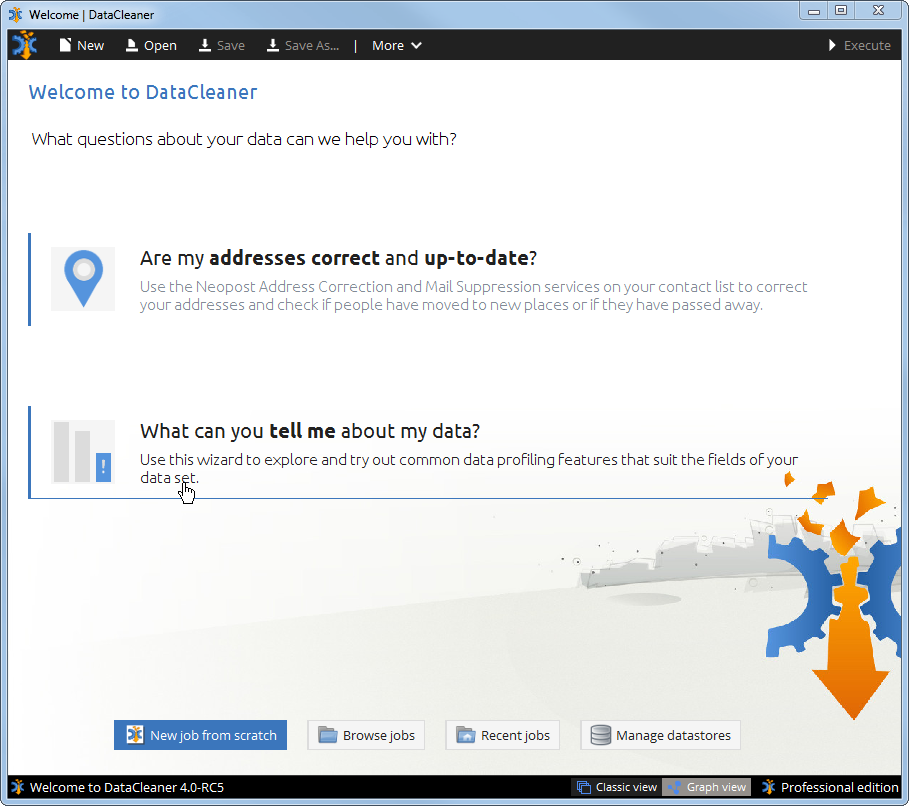This screenshot has height=806, width=909.
Task: Open the "tell me about my data" wizard
Action: point(310,431)
